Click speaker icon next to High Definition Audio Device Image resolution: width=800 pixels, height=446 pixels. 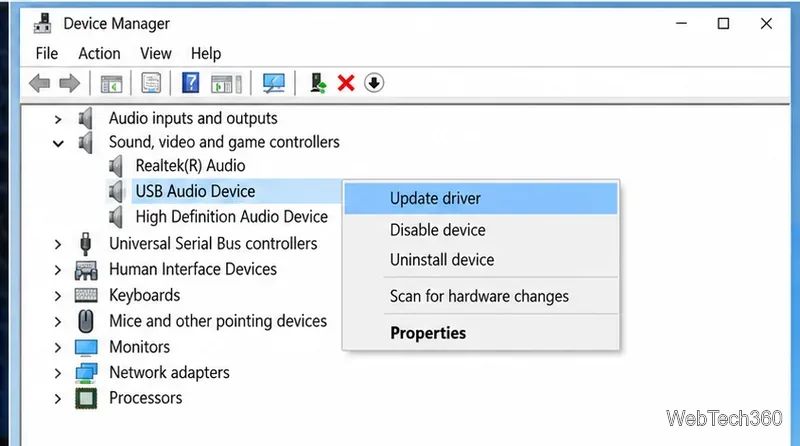(x=116, y=217)
